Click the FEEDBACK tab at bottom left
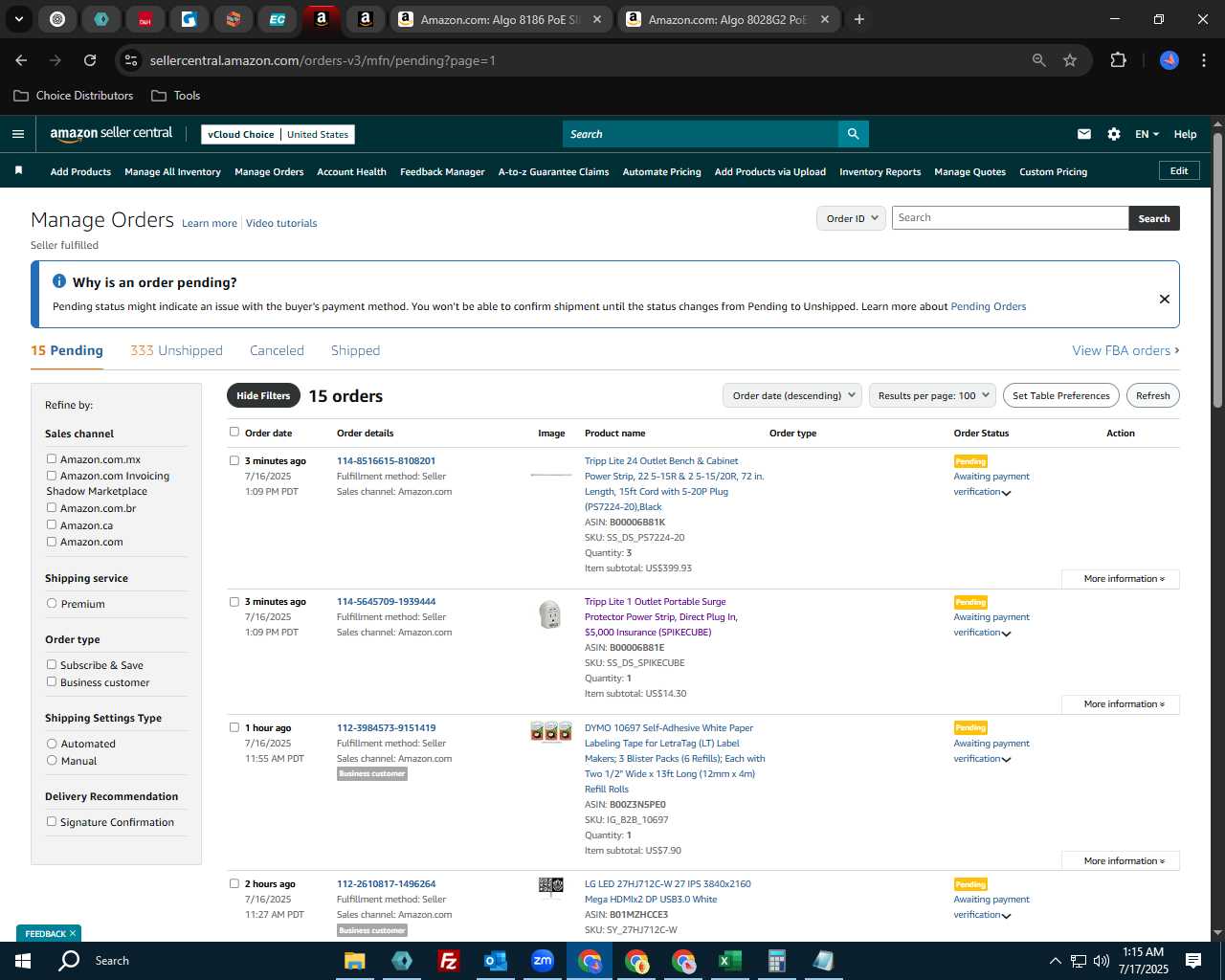The height and width of the screenshot is (980, 1225). pos(48,933)
